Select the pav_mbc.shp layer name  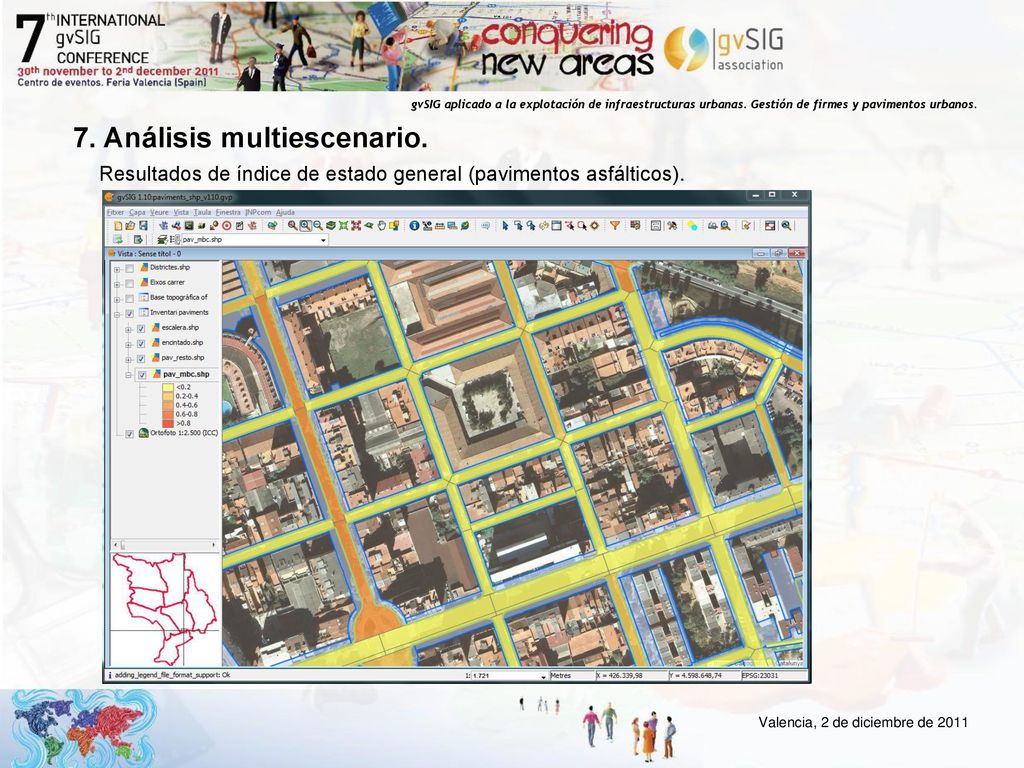tap(186, 375)
